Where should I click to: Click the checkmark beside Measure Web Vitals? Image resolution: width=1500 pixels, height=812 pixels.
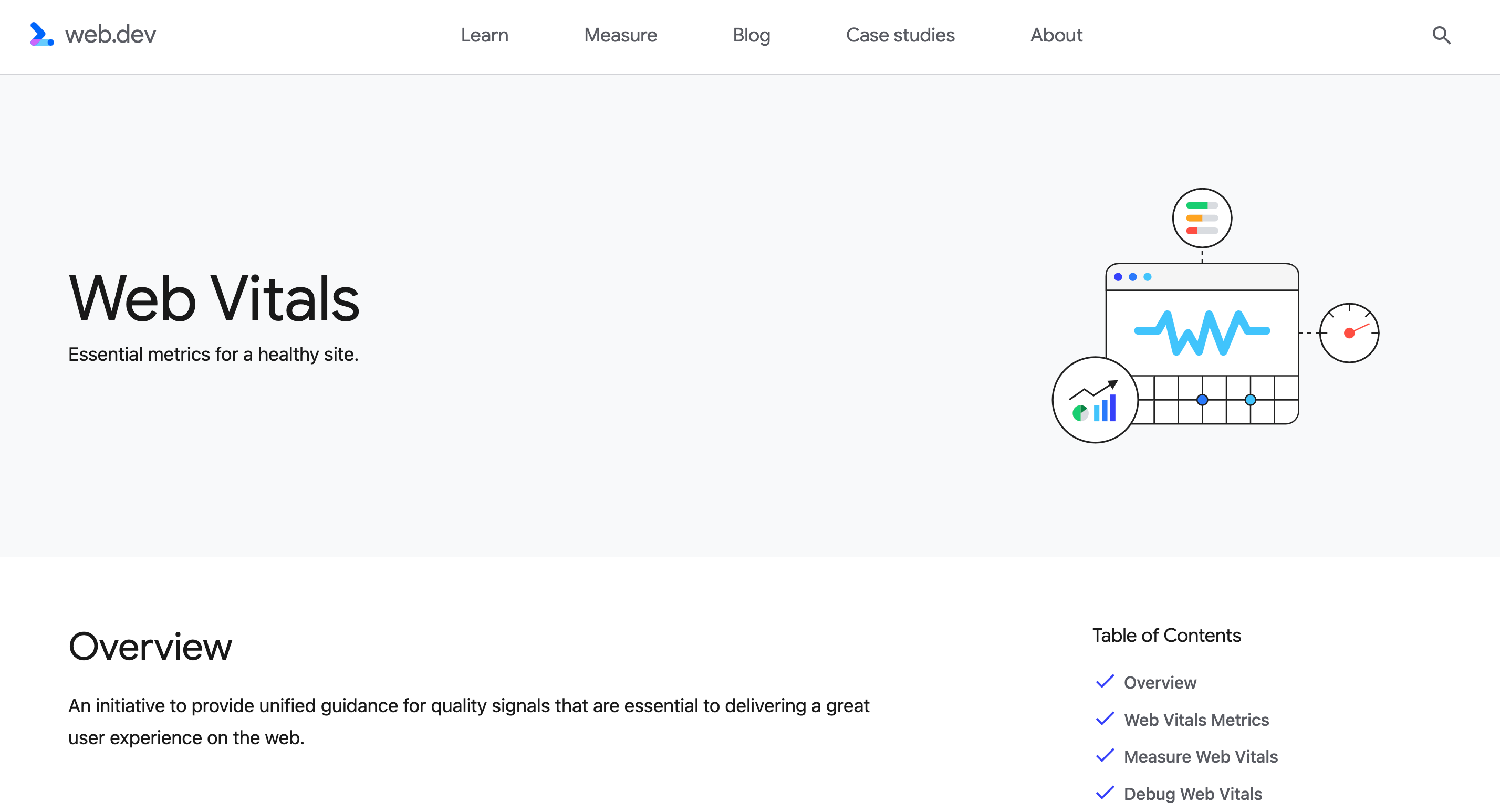point(1105,755)
